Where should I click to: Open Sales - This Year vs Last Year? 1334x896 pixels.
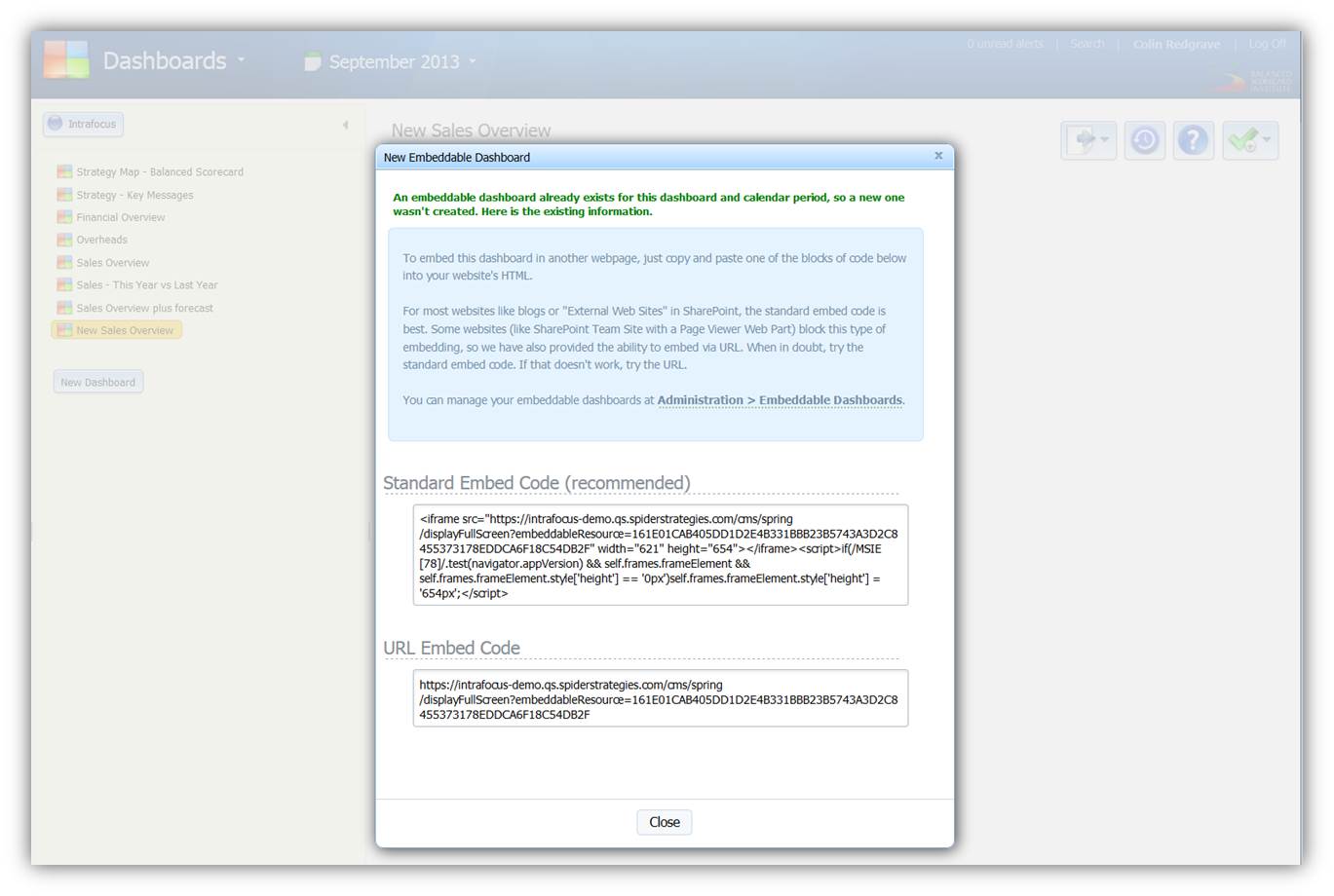[147, 285]
